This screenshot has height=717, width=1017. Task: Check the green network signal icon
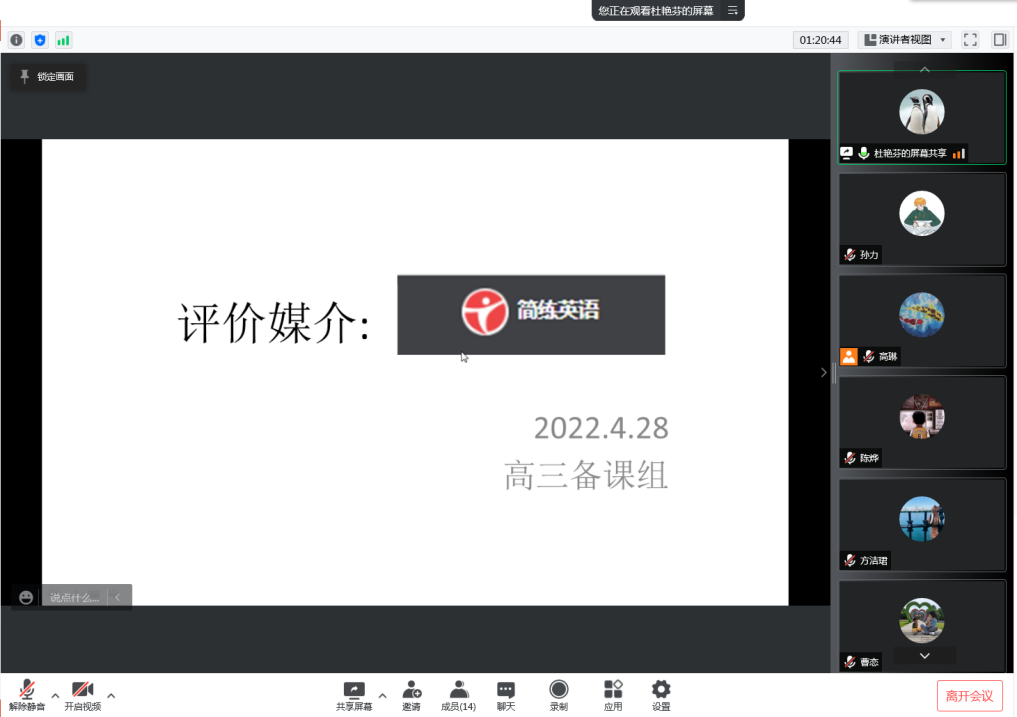pos(64,40)
